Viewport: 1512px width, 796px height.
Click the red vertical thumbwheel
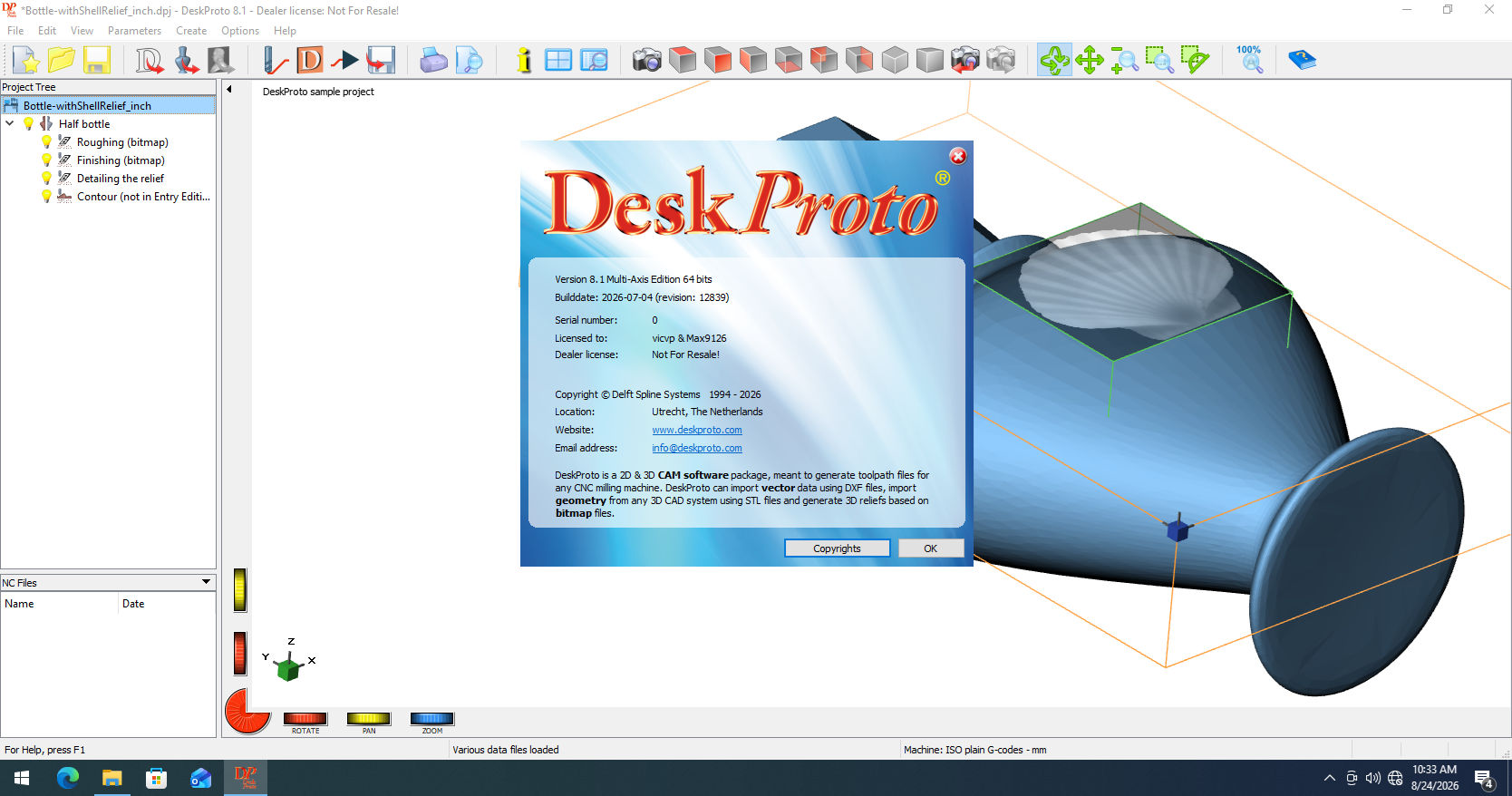pyautogui.click(x=240, y=653)
